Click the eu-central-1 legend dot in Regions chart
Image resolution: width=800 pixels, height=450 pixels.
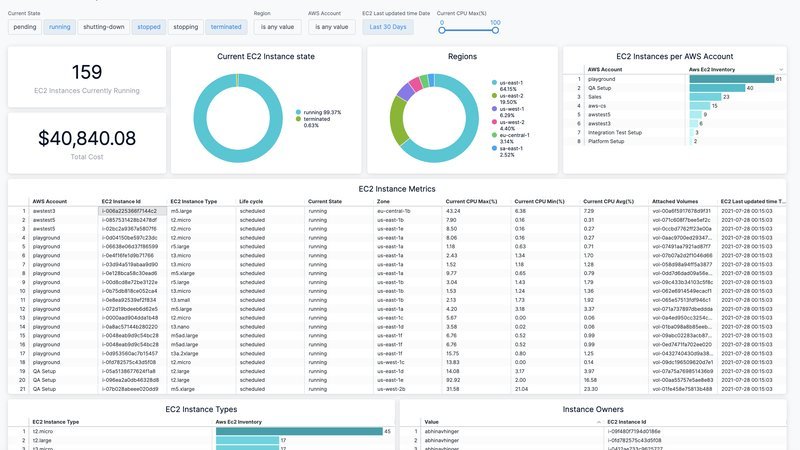[x=493, y=136]
